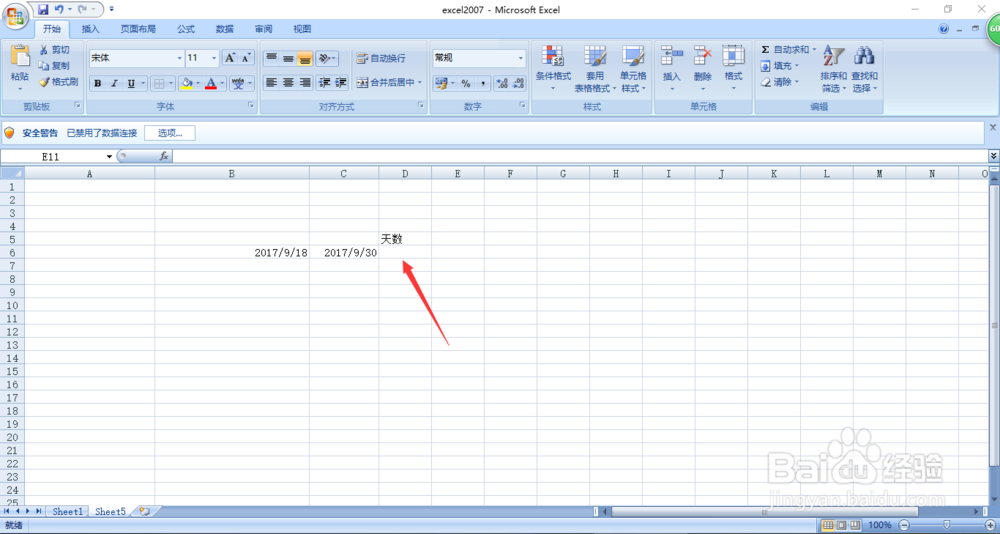
Task: Increase the decimal places
Action: 502,84
